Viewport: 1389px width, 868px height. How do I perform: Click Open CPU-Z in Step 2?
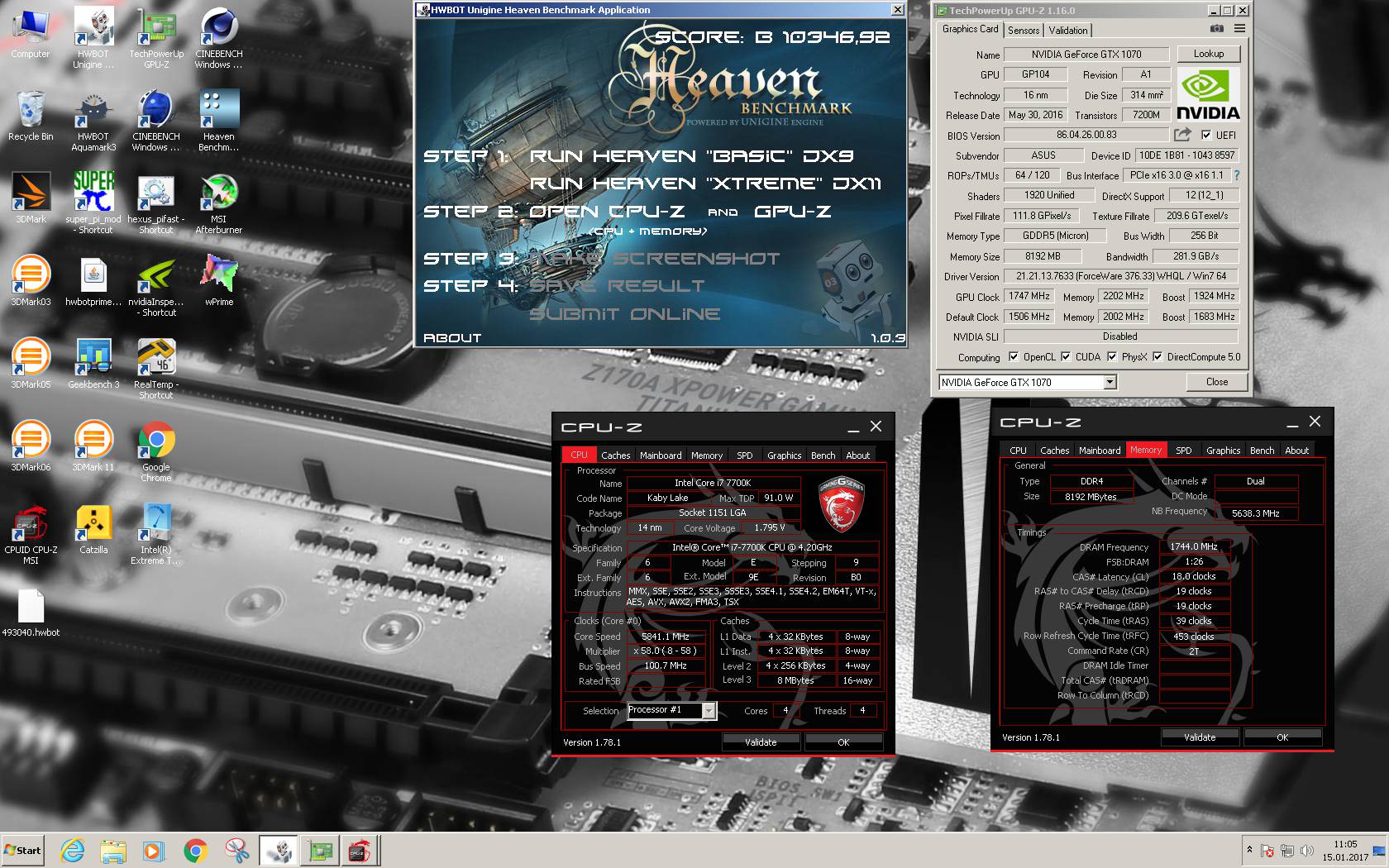click(607, 212)
